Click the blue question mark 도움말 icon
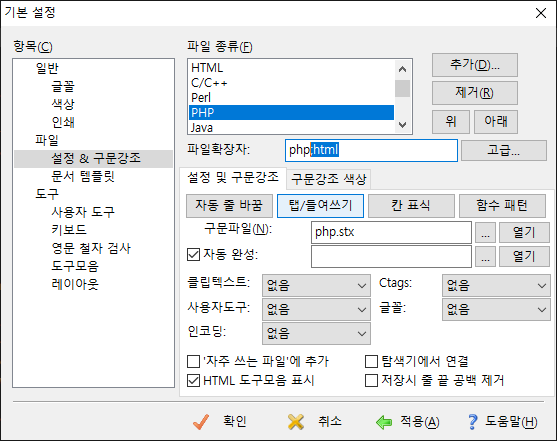This screenshot has height=441, width=557. 472,422
